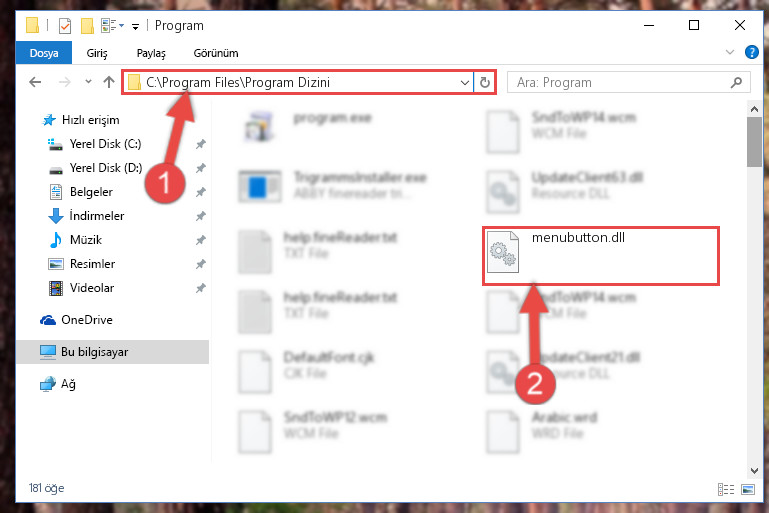Viewport: 769px width, 513px height.
Task: Open the Görünüm ribbon tab
Action: (216, 53)
